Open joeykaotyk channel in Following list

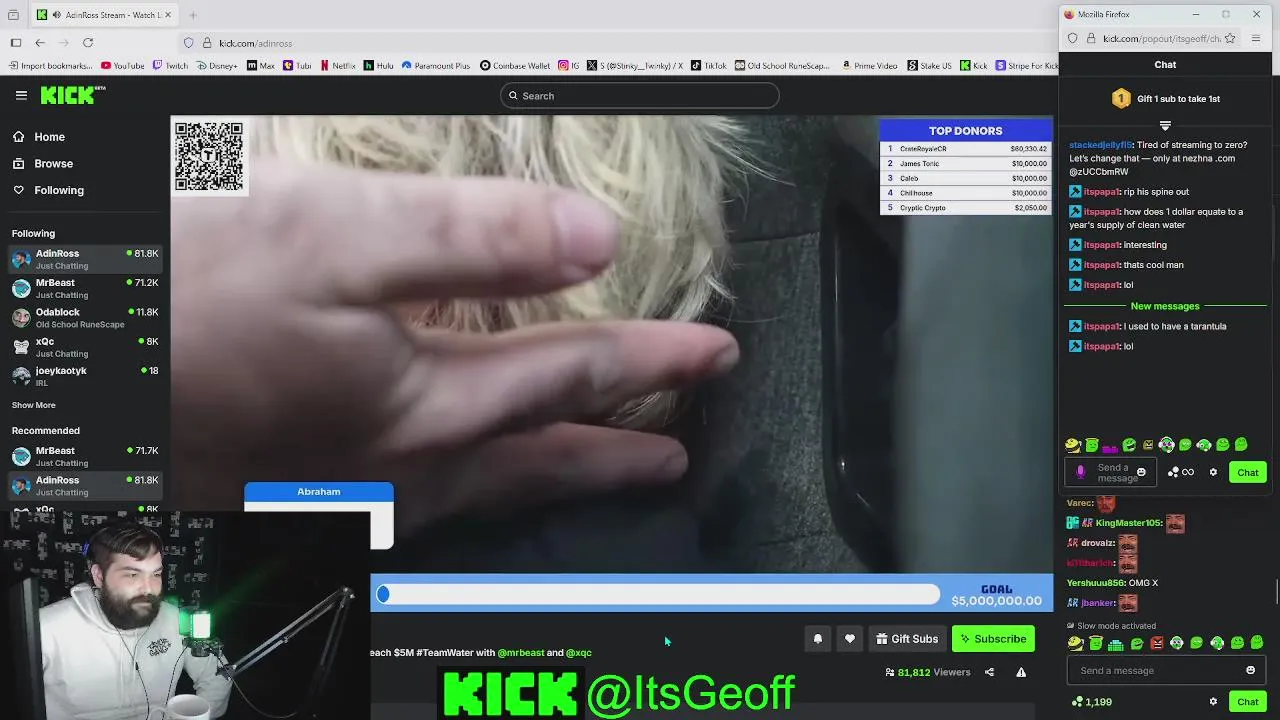coord(85,376)
